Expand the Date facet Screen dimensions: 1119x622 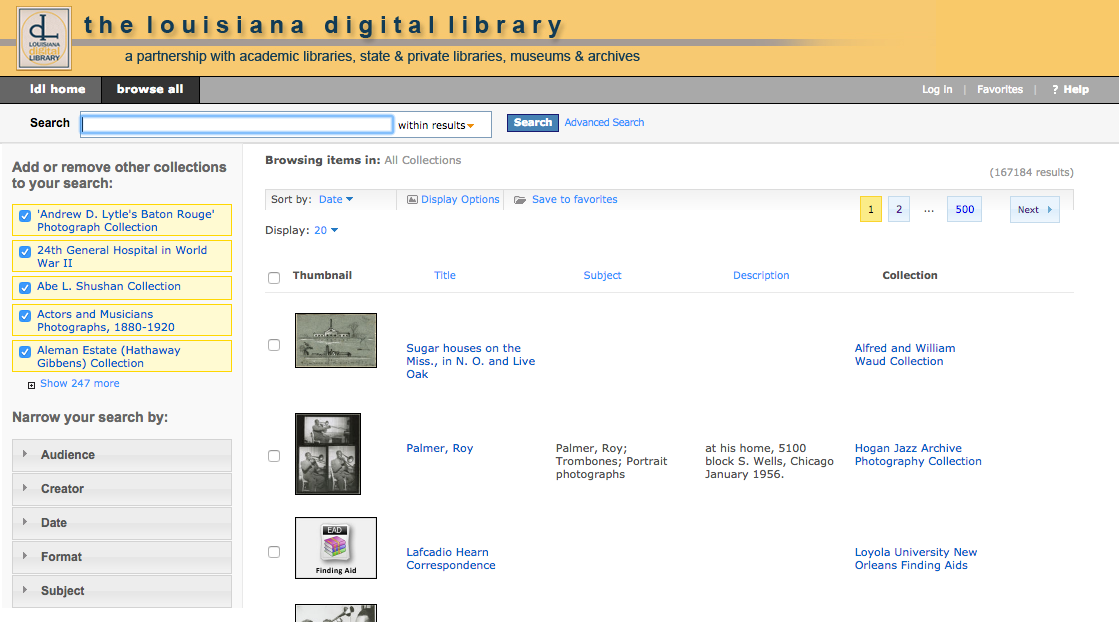[x=122, y=523]
